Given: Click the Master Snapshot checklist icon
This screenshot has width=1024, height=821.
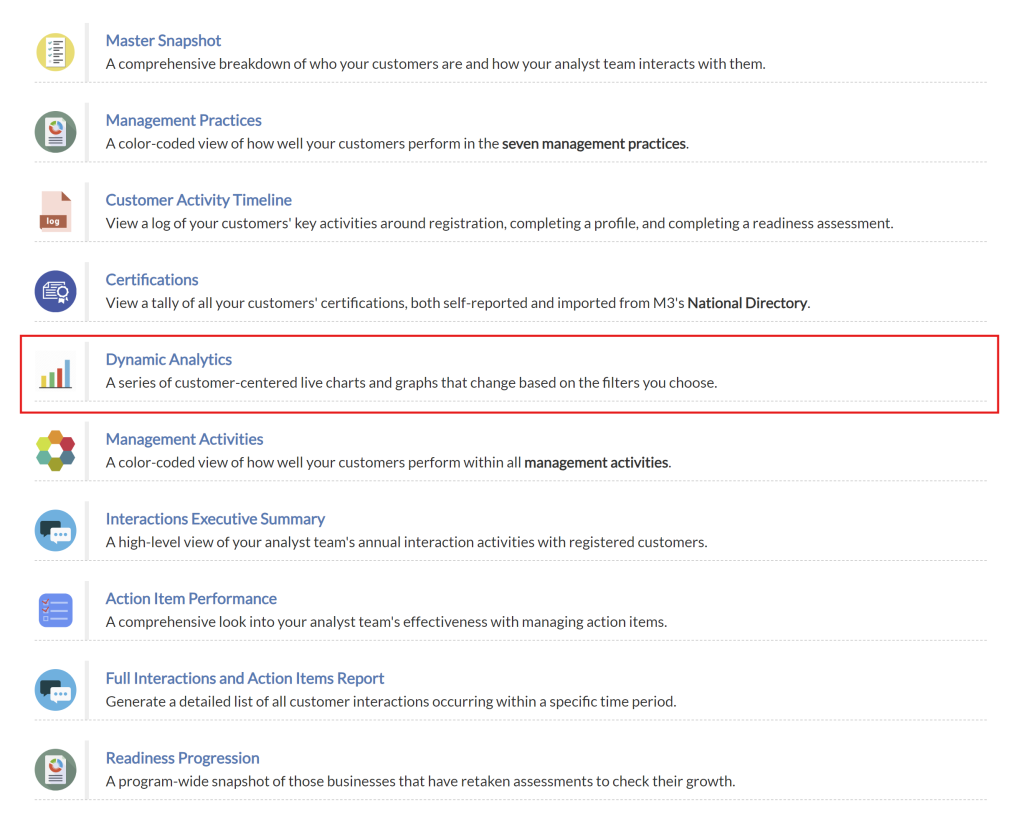Looking at the screenshot, I should tap(55, 52).
